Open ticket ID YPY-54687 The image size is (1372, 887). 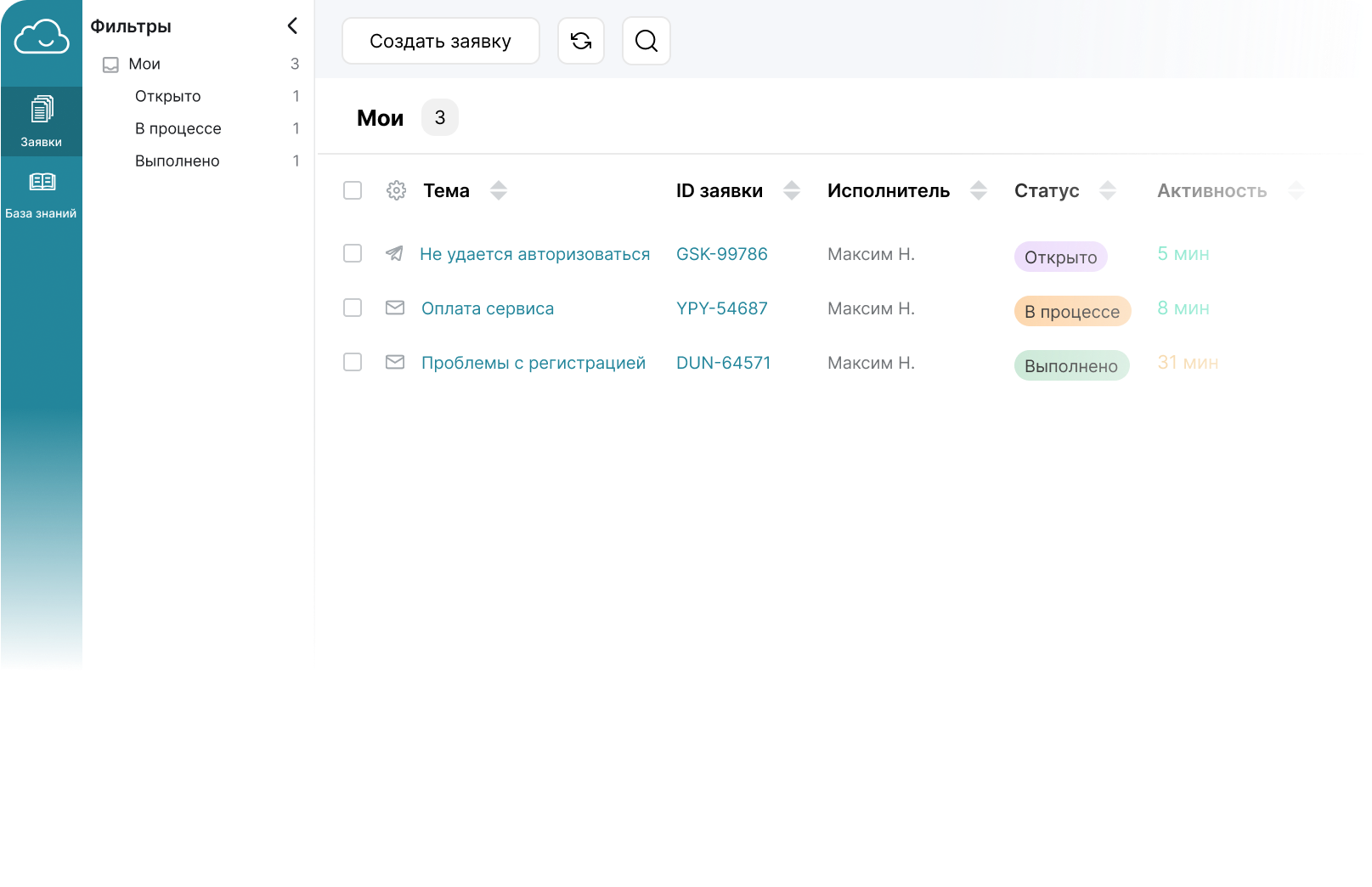(x=722, y=308)
